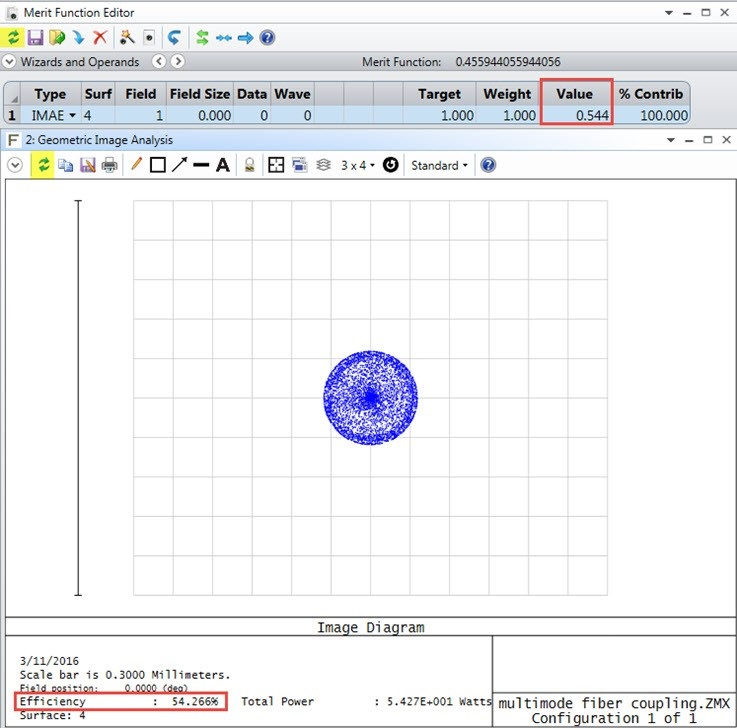Open the IMAE operand type dropdown

click(x=72, y=116)
